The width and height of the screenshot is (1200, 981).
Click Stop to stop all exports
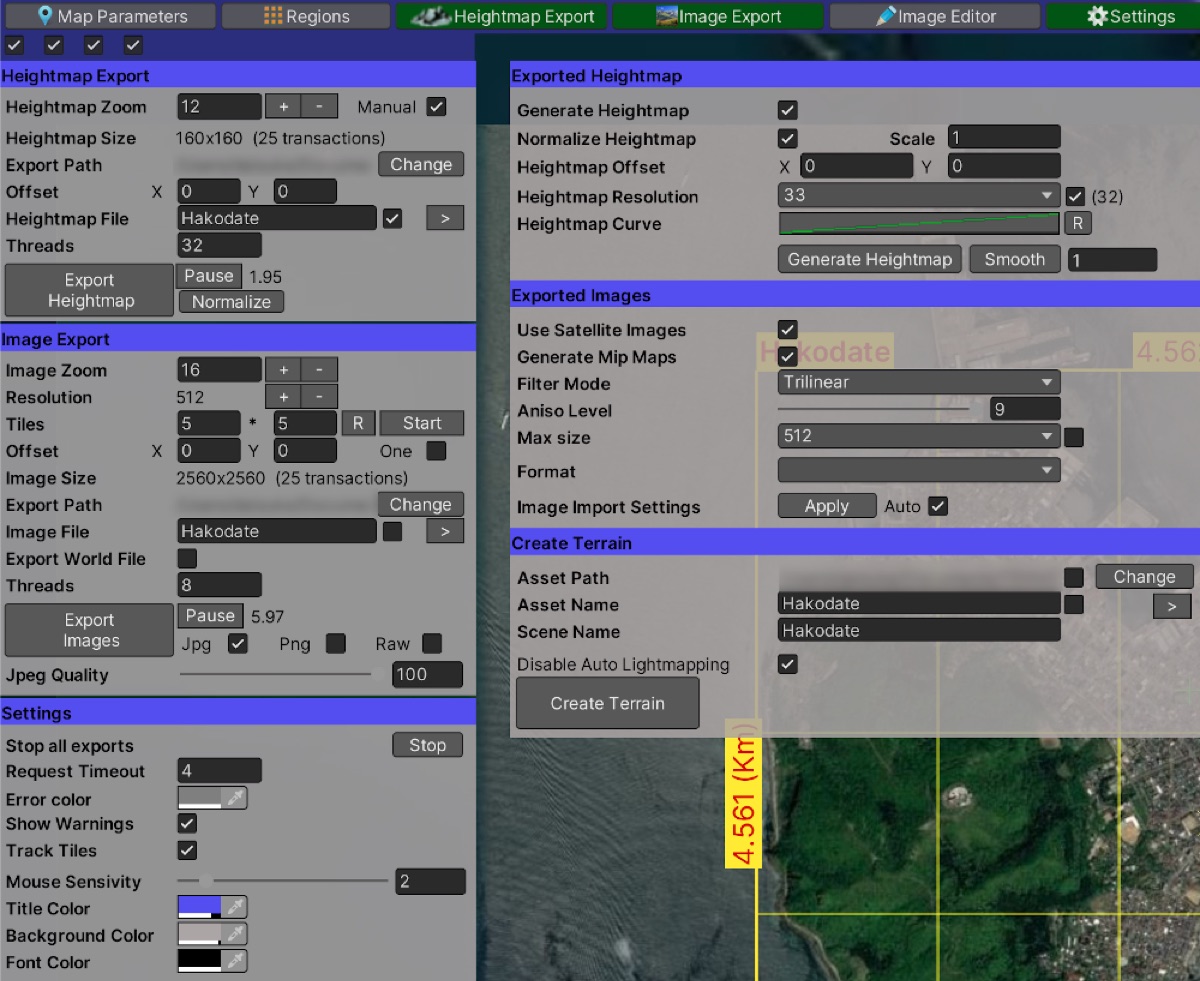(x=427, y=745)
